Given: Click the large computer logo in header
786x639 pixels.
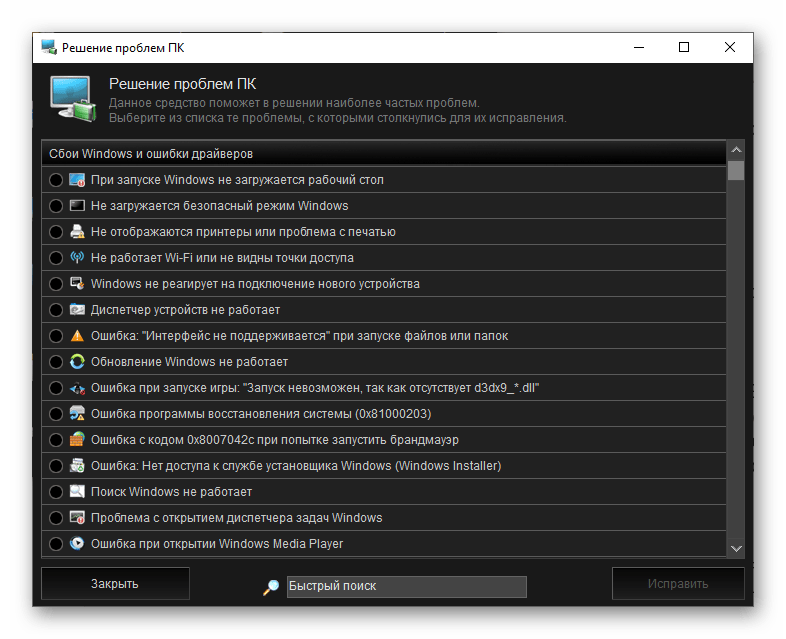Looking at the screenshot, I should click(73, 99).
